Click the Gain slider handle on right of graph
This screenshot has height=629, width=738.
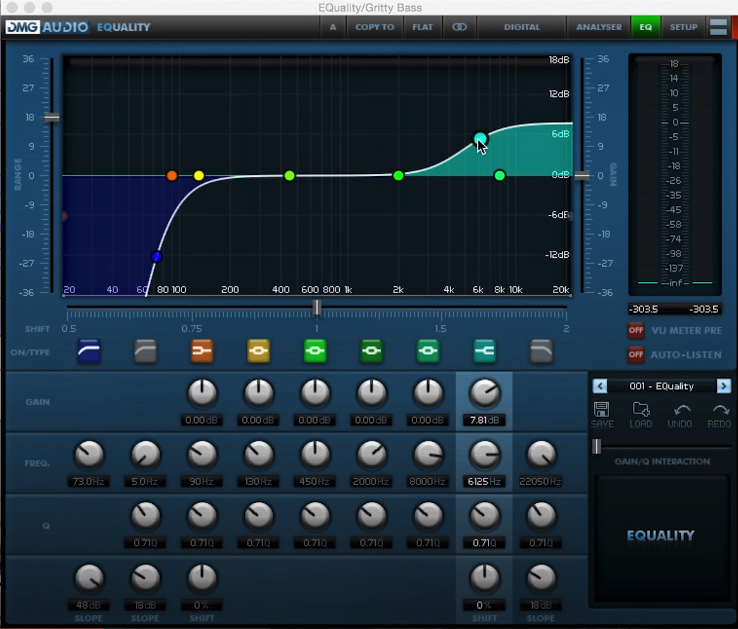(x=582, y=176)
